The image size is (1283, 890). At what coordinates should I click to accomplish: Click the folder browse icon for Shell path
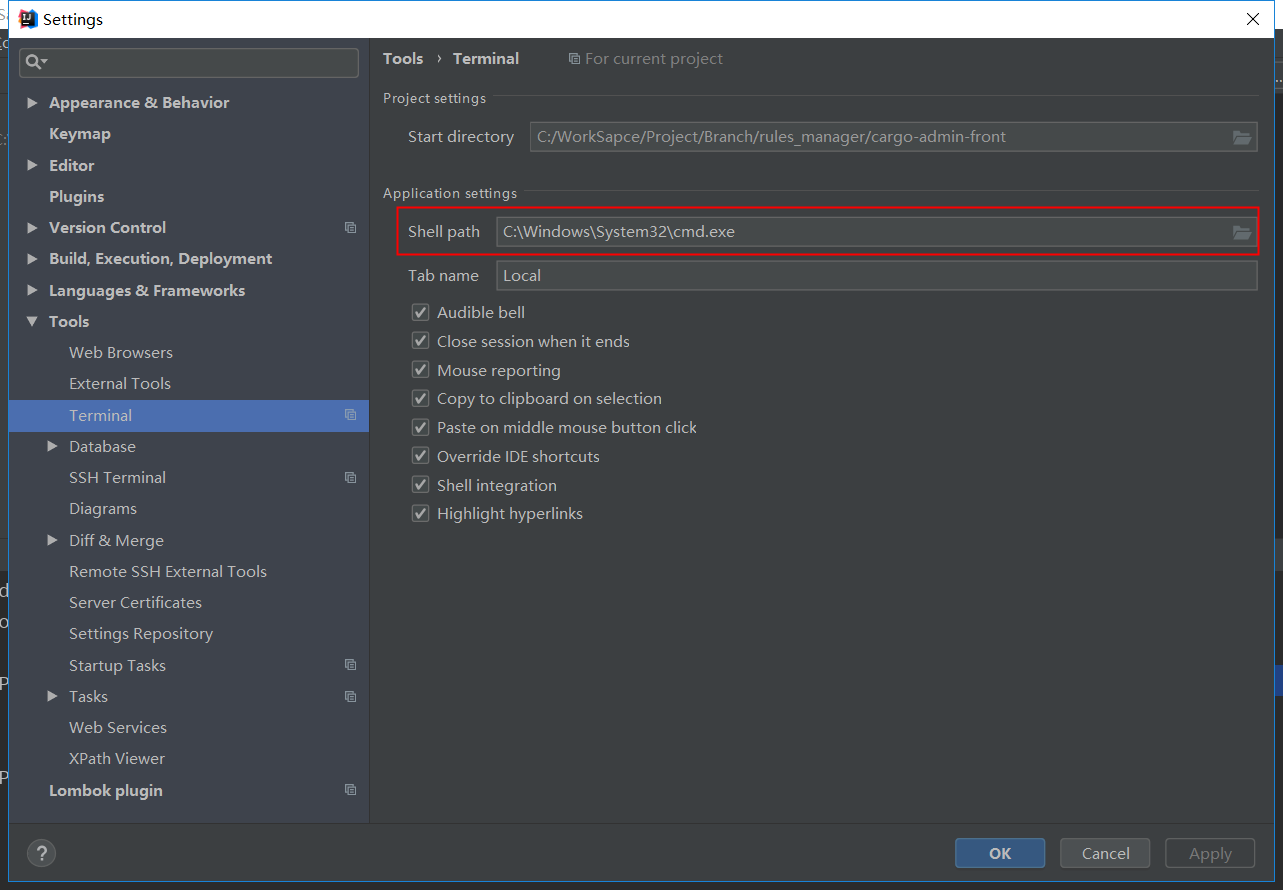1242,232
